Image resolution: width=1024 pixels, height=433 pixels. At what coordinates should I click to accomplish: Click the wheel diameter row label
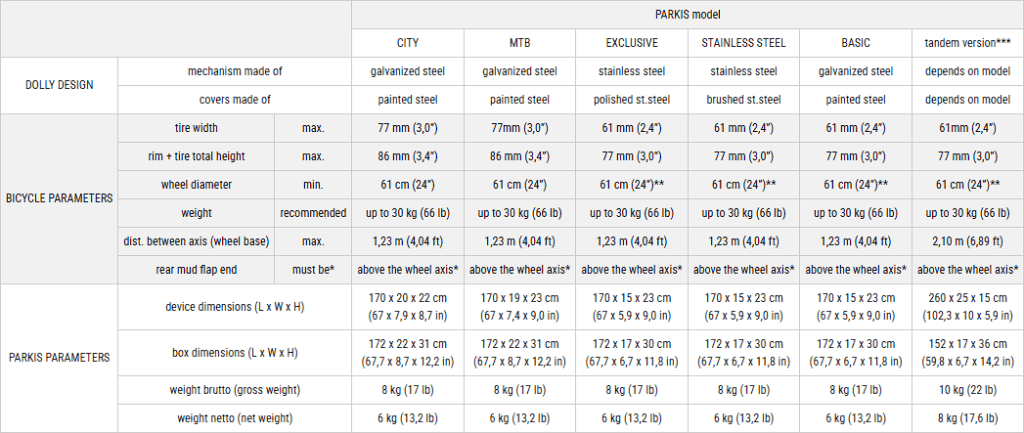196,185
